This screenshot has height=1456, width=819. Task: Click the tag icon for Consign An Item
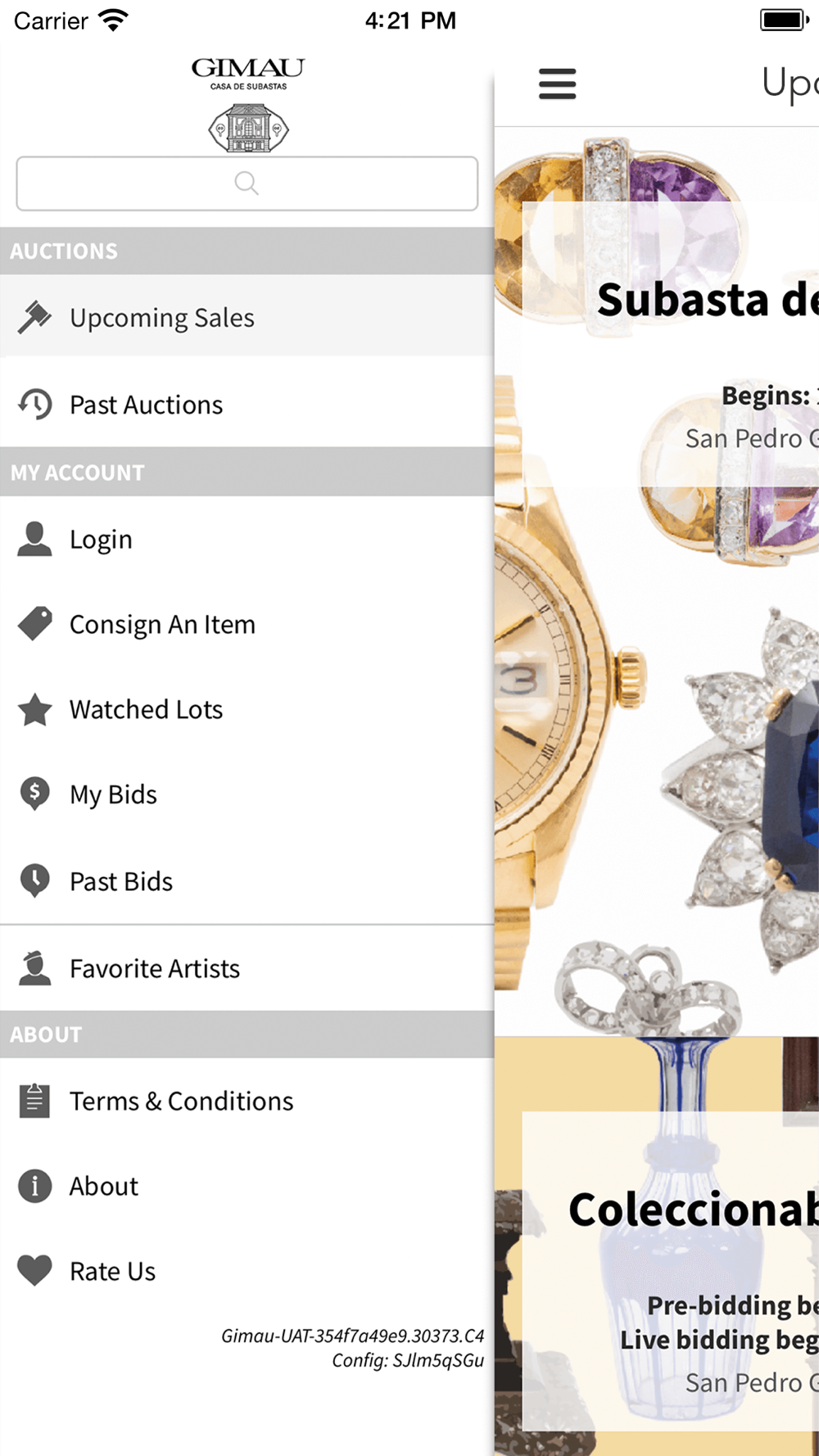pos(34,624)
